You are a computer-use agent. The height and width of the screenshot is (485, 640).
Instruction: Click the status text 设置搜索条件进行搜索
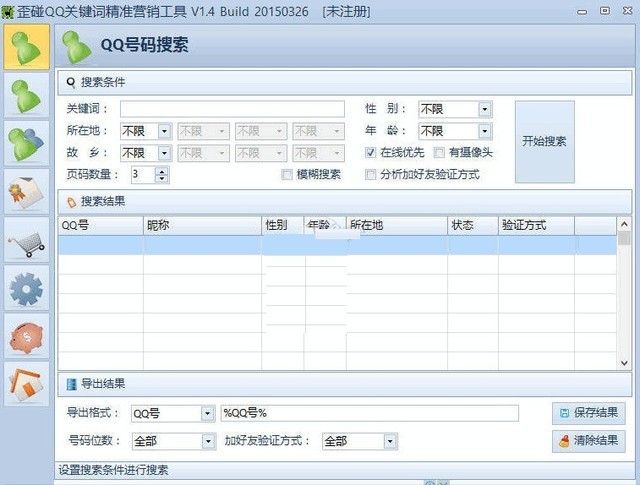pos(113,470)
